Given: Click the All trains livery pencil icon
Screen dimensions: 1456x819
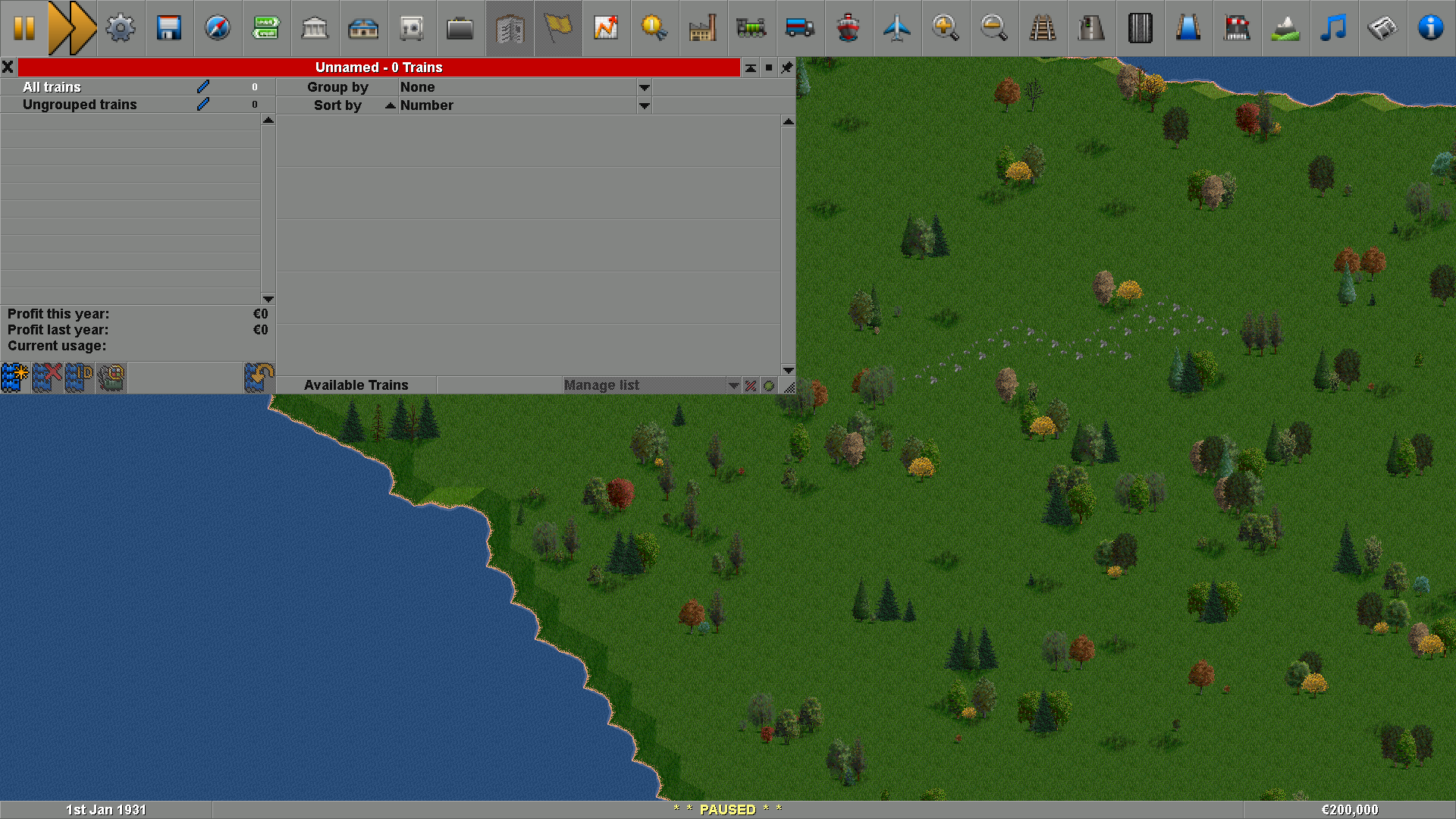Looking at the screenshot, I should [203, 87].
